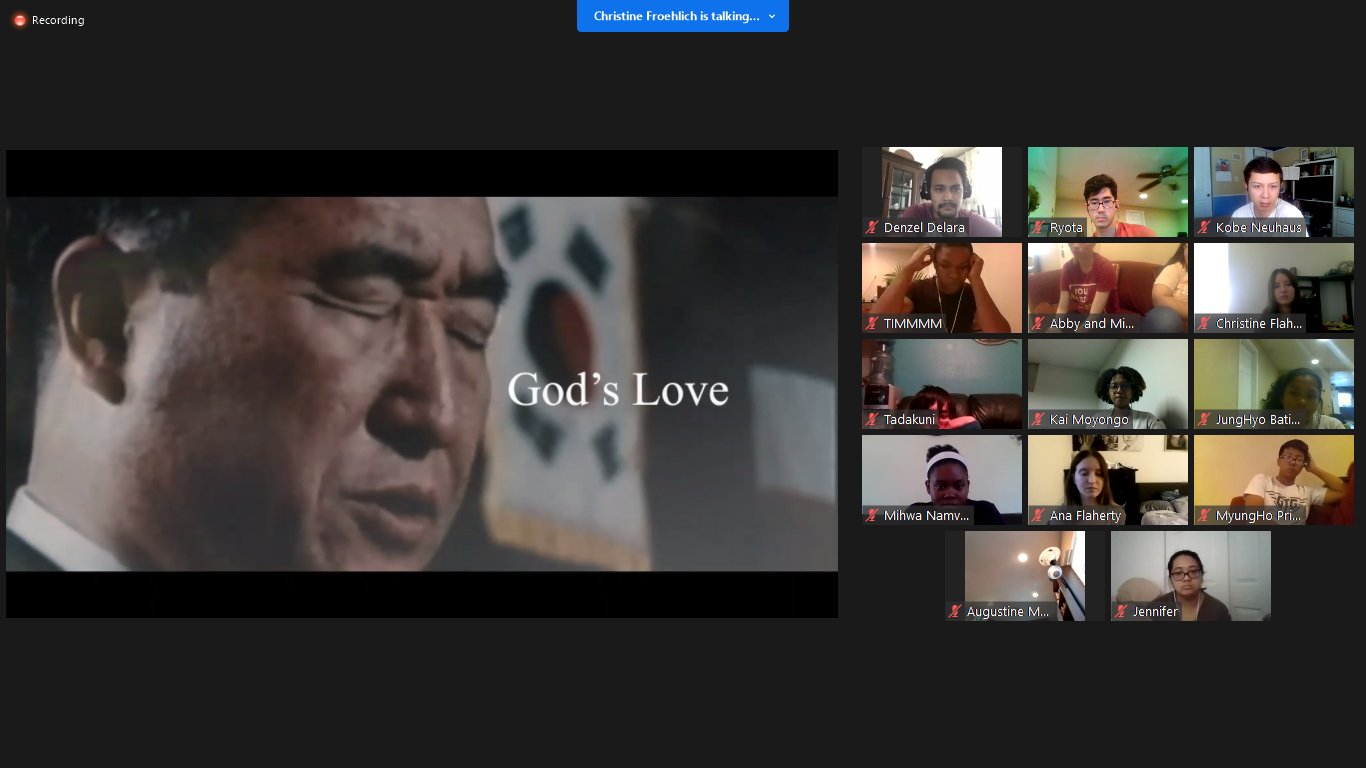The width and height of the screenshot is (1366, 768).
Task: Click the God's Love title text in video
Action: pyautogui.click(x=618, y=389)
